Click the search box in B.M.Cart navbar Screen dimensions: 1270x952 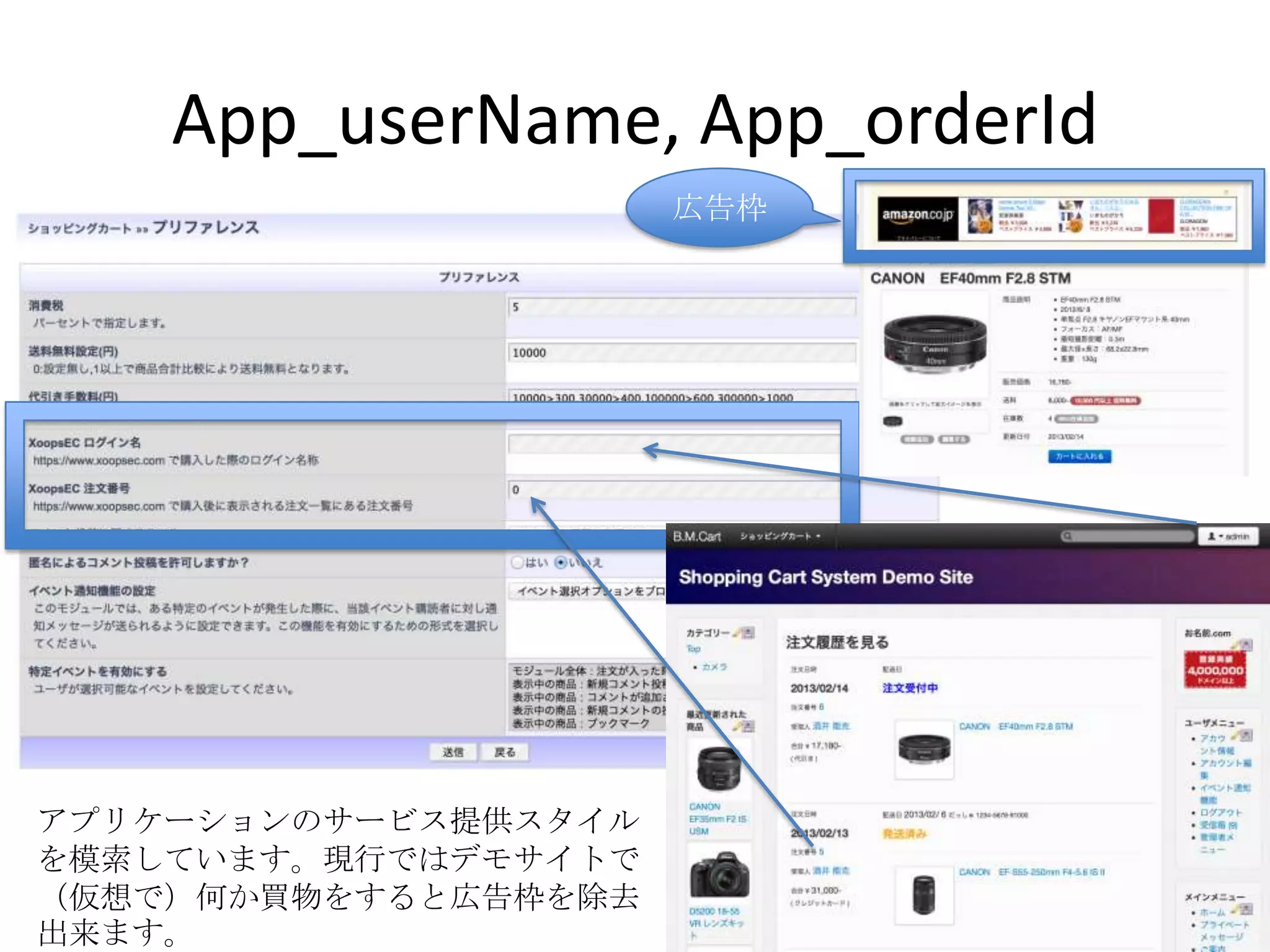(x=1127, y=536)
